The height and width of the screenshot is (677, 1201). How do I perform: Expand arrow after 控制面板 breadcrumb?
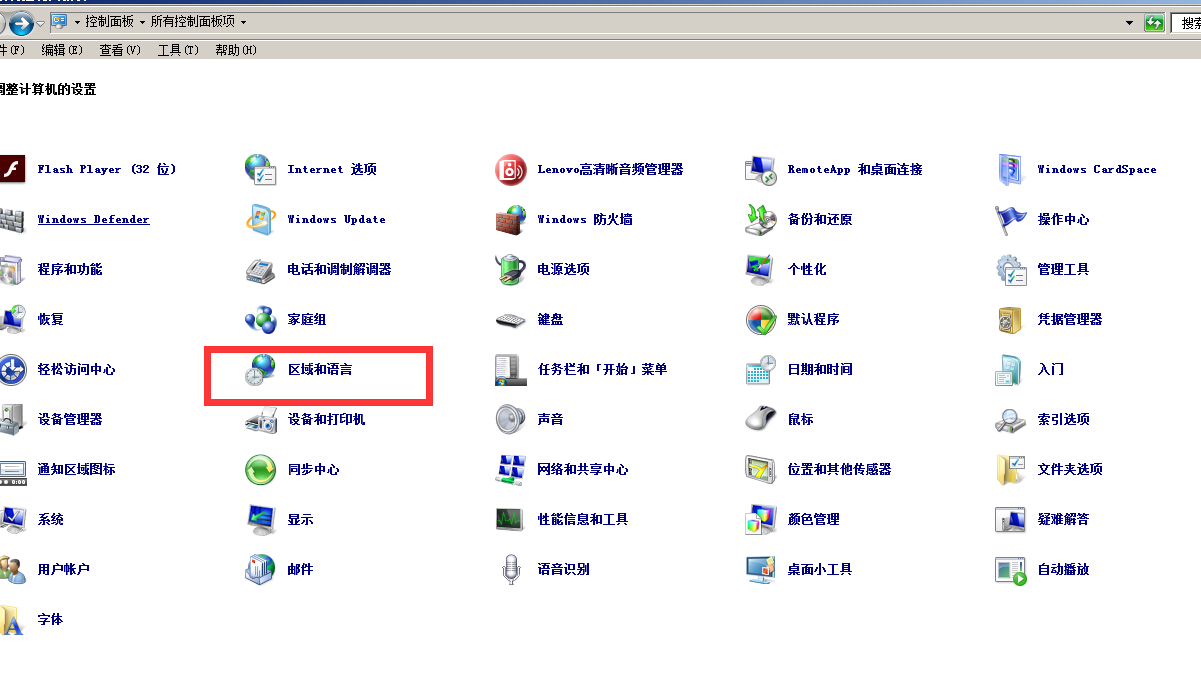click(142, 21)
